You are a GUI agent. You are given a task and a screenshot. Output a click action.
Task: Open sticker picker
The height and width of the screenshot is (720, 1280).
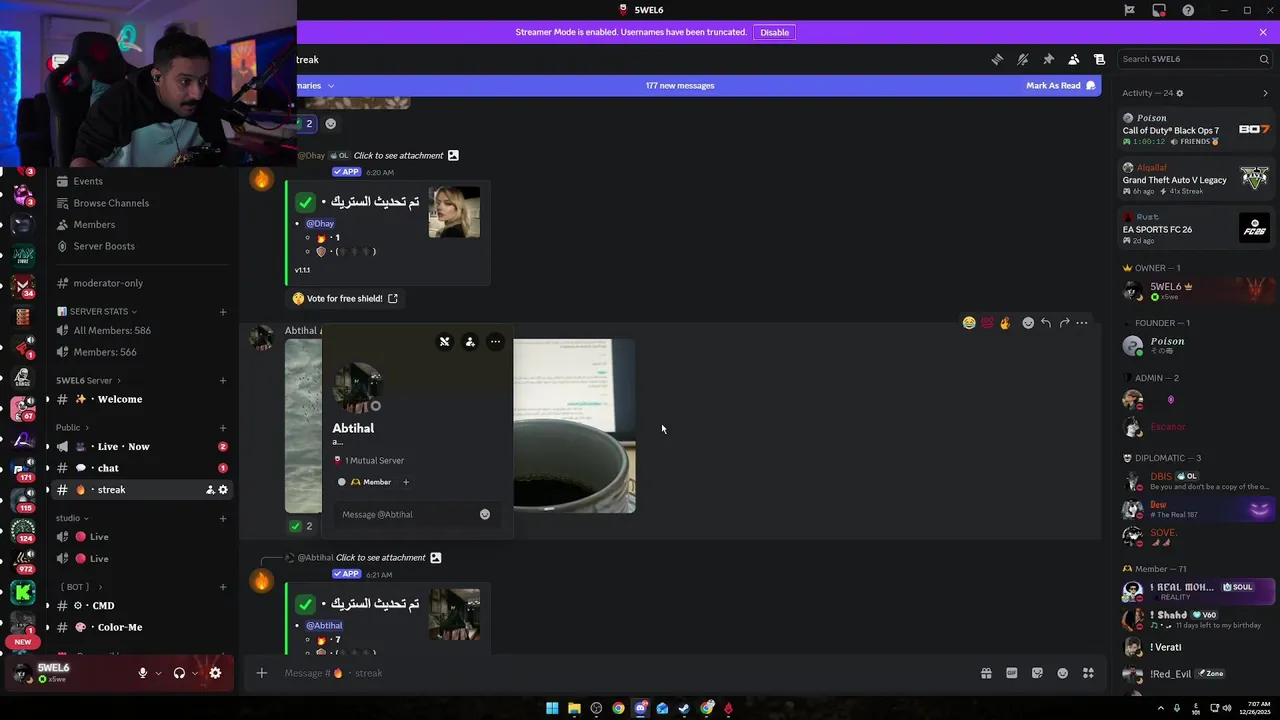[x=1037, y=673]
